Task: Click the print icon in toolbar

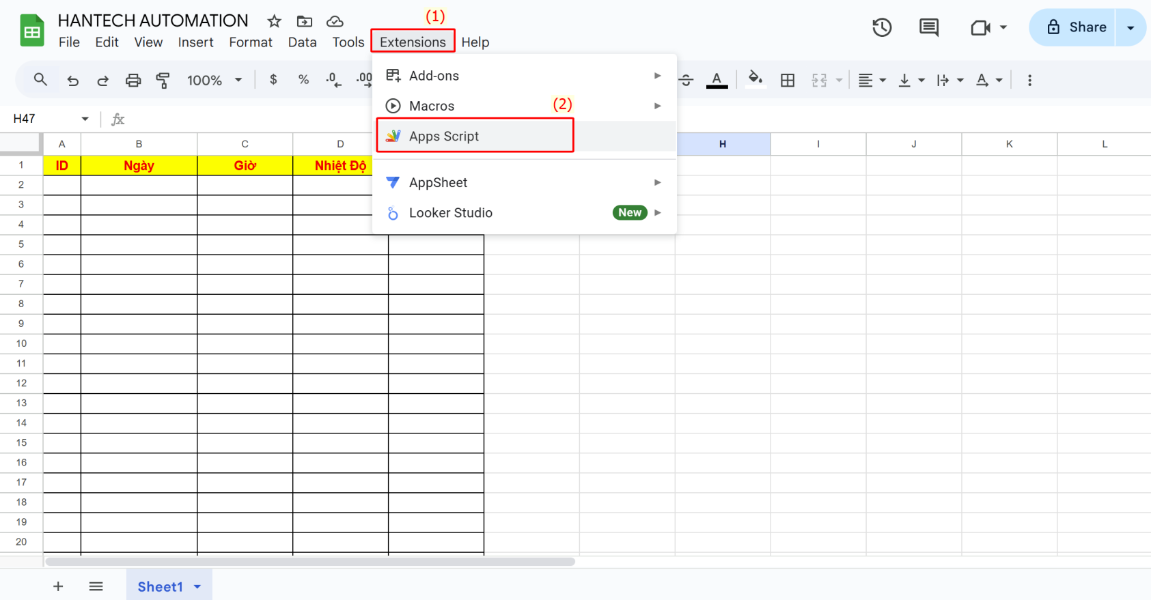Action: (133, 80)
